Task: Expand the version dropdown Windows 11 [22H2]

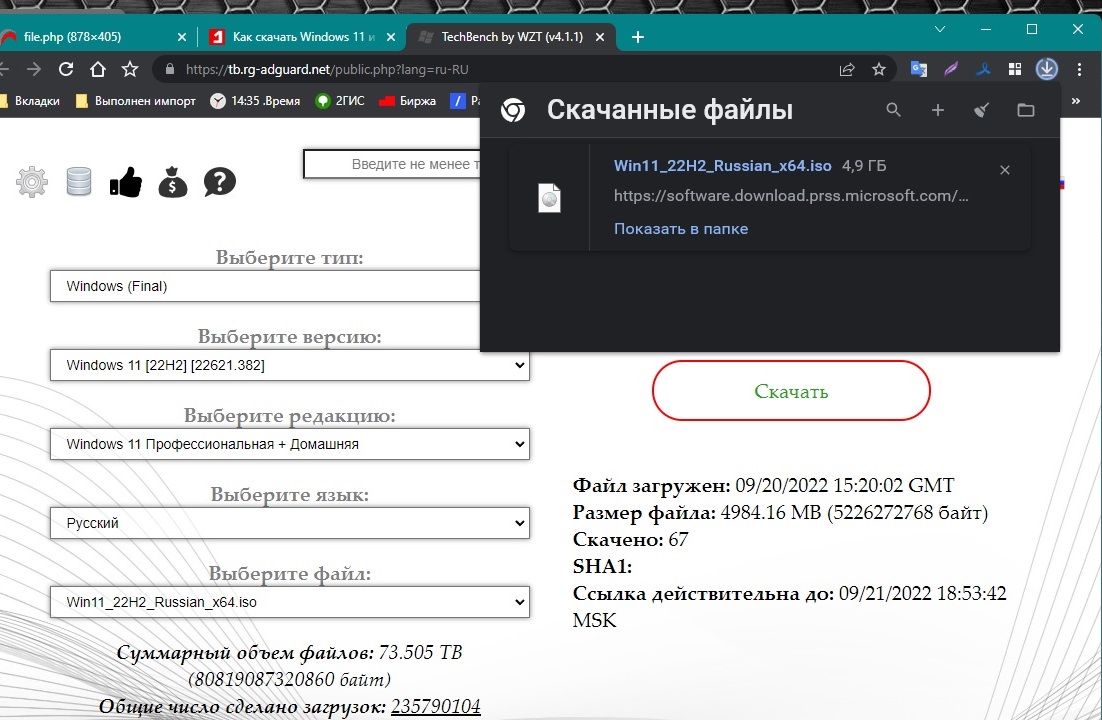Action: pyautogui.click(x=290, y=365)
